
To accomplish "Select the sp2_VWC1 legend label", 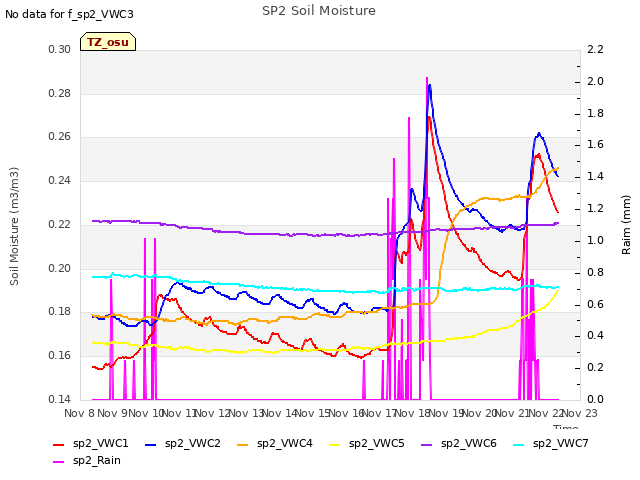I will pyautogui.click(x=100, y=444).
